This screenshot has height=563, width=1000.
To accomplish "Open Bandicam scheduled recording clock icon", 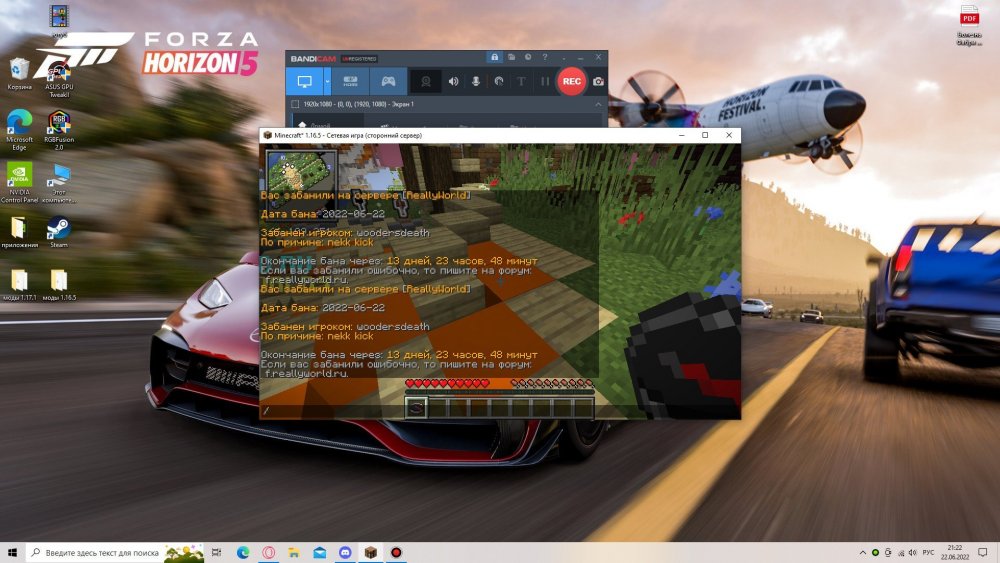I will (x=528, y=57).
